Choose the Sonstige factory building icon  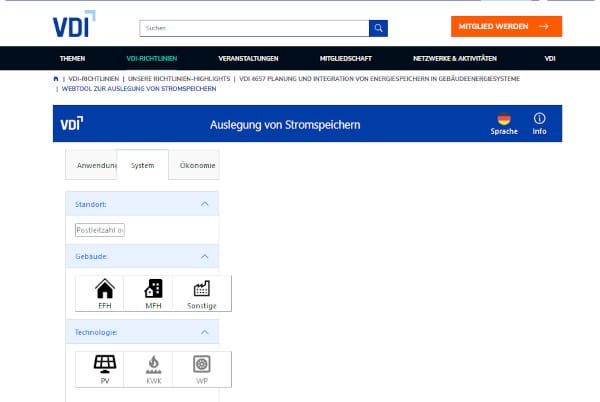[203, 292]
